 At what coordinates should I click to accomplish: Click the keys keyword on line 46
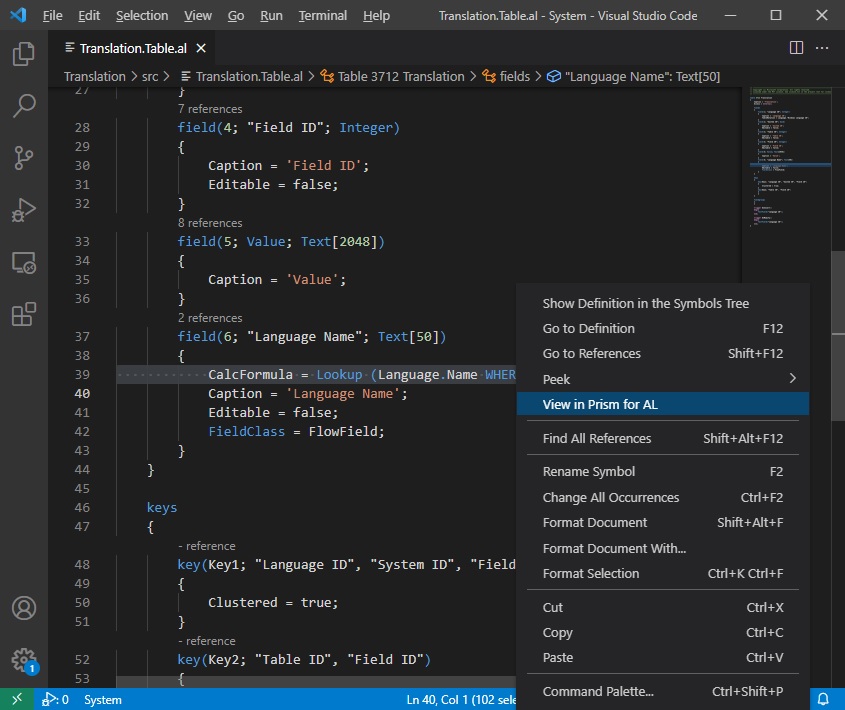pos(162,508)
